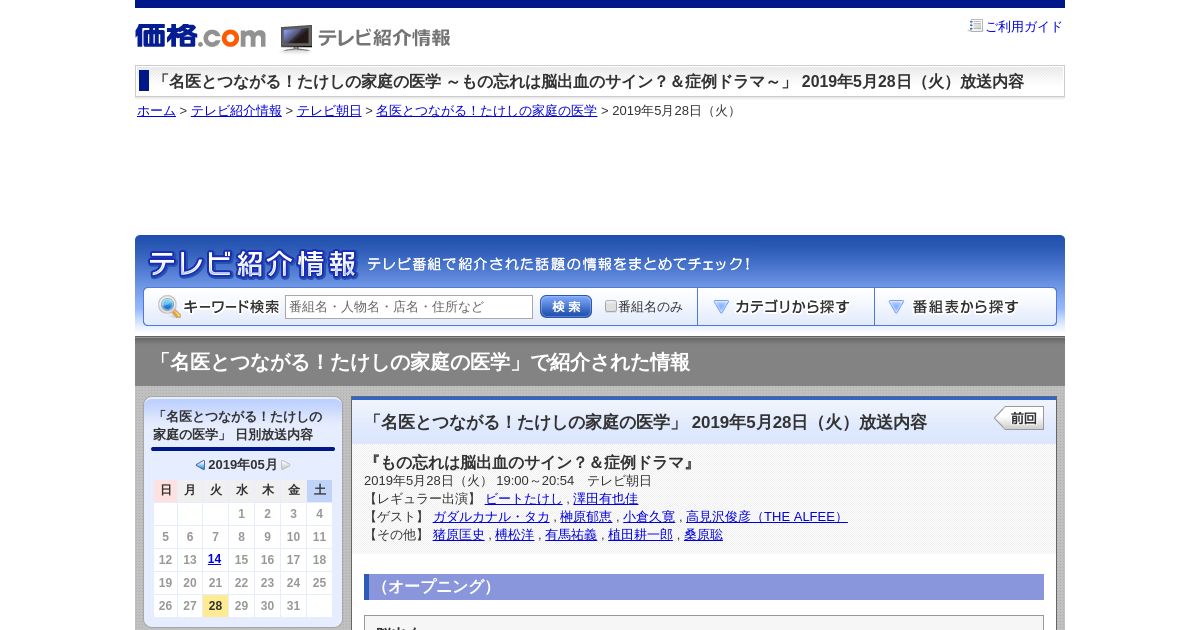Click the 前回 button

[x=1019, y=418]
